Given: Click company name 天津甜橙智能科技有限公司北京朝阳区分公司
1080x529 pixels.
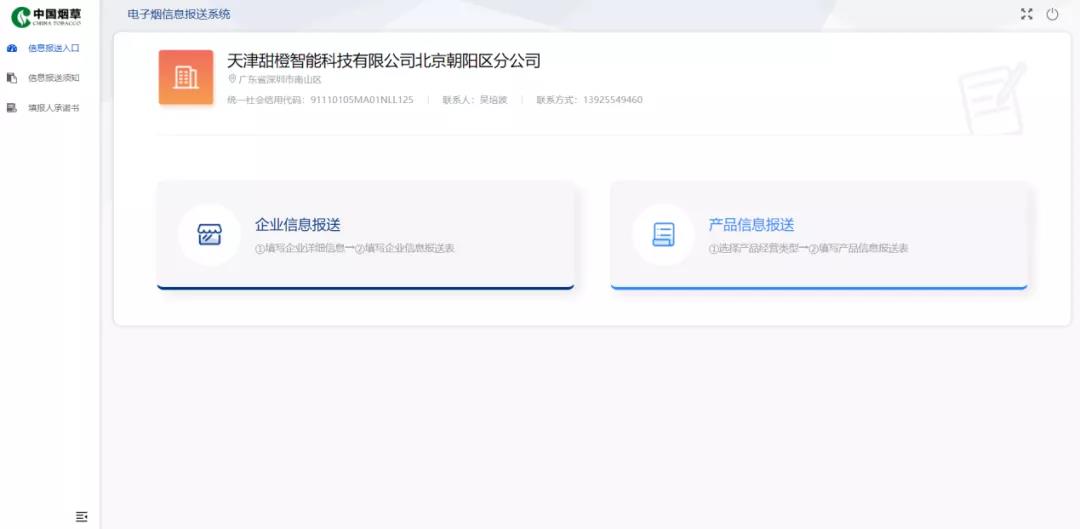Looking at the screenshot, I should [384, 61].
